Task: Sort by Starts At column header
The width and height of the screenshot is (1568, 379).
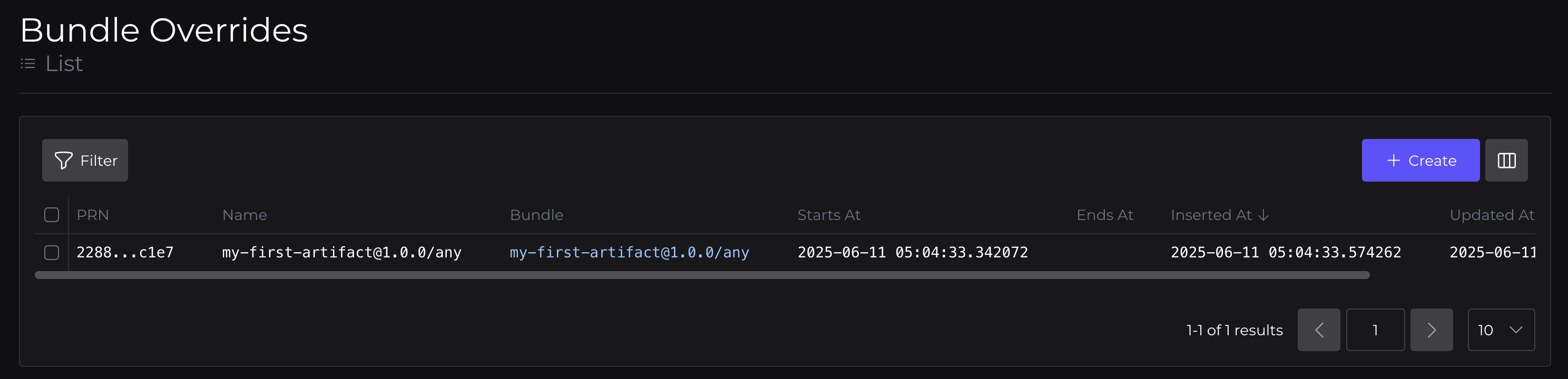Action: click(x=828, y=215)
